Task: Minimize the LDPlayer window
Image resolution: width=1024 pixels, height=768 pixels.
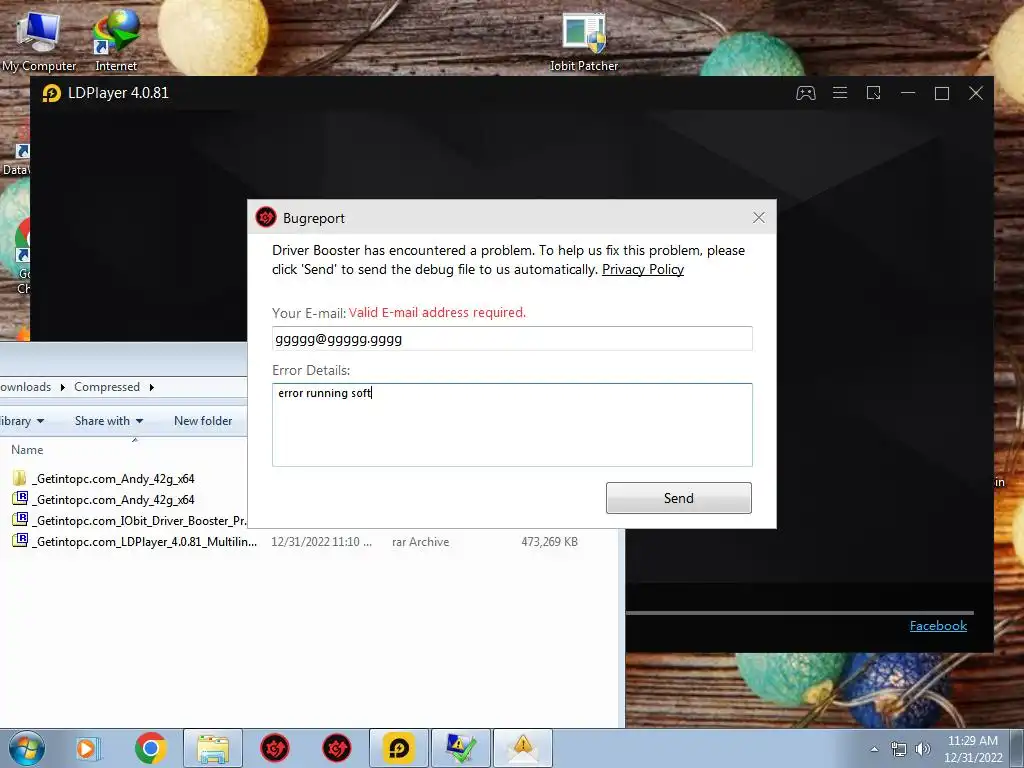Action: tap(908, 93)
